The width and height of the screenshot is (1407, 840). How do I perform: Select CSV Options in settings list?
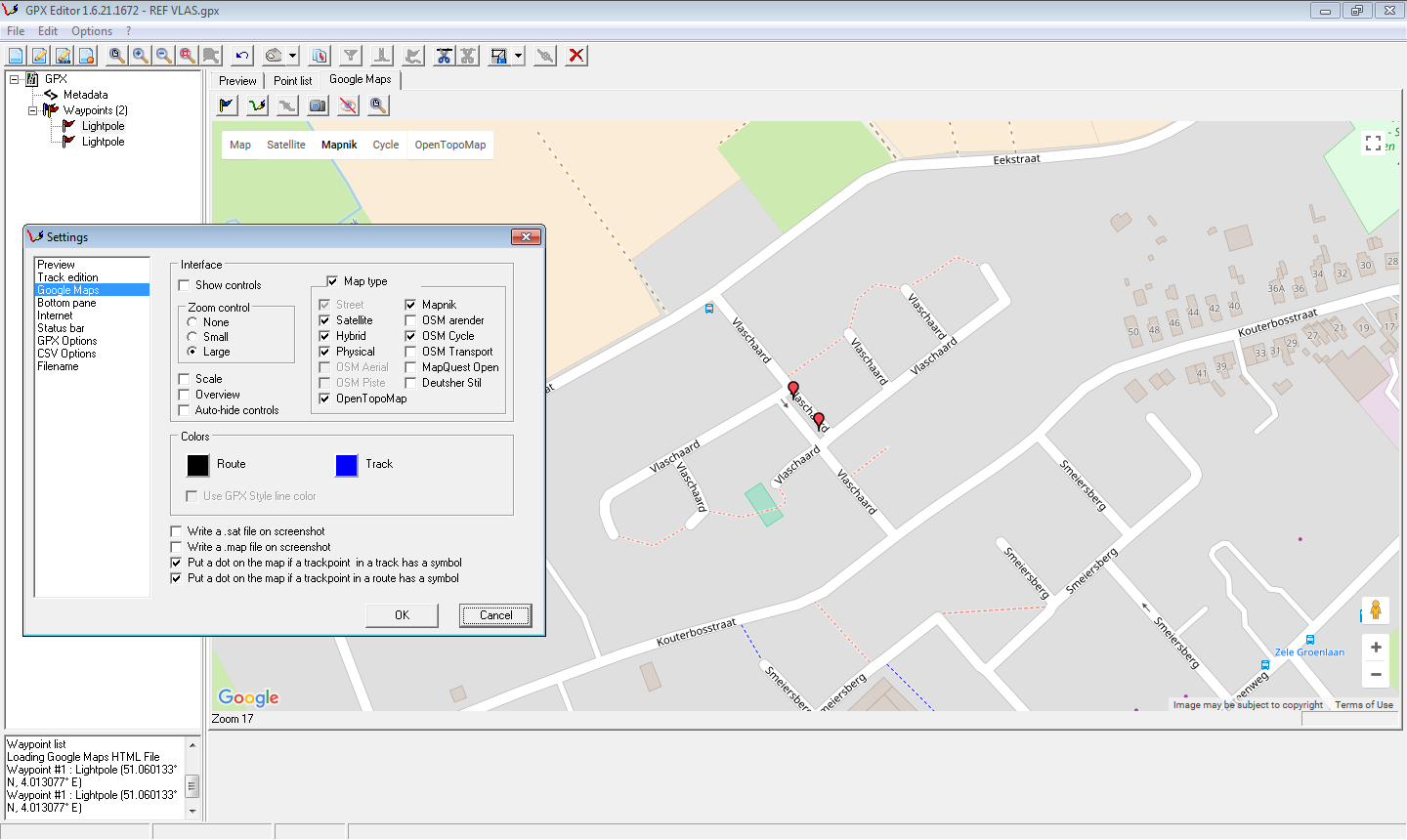[x=66, y=354]
